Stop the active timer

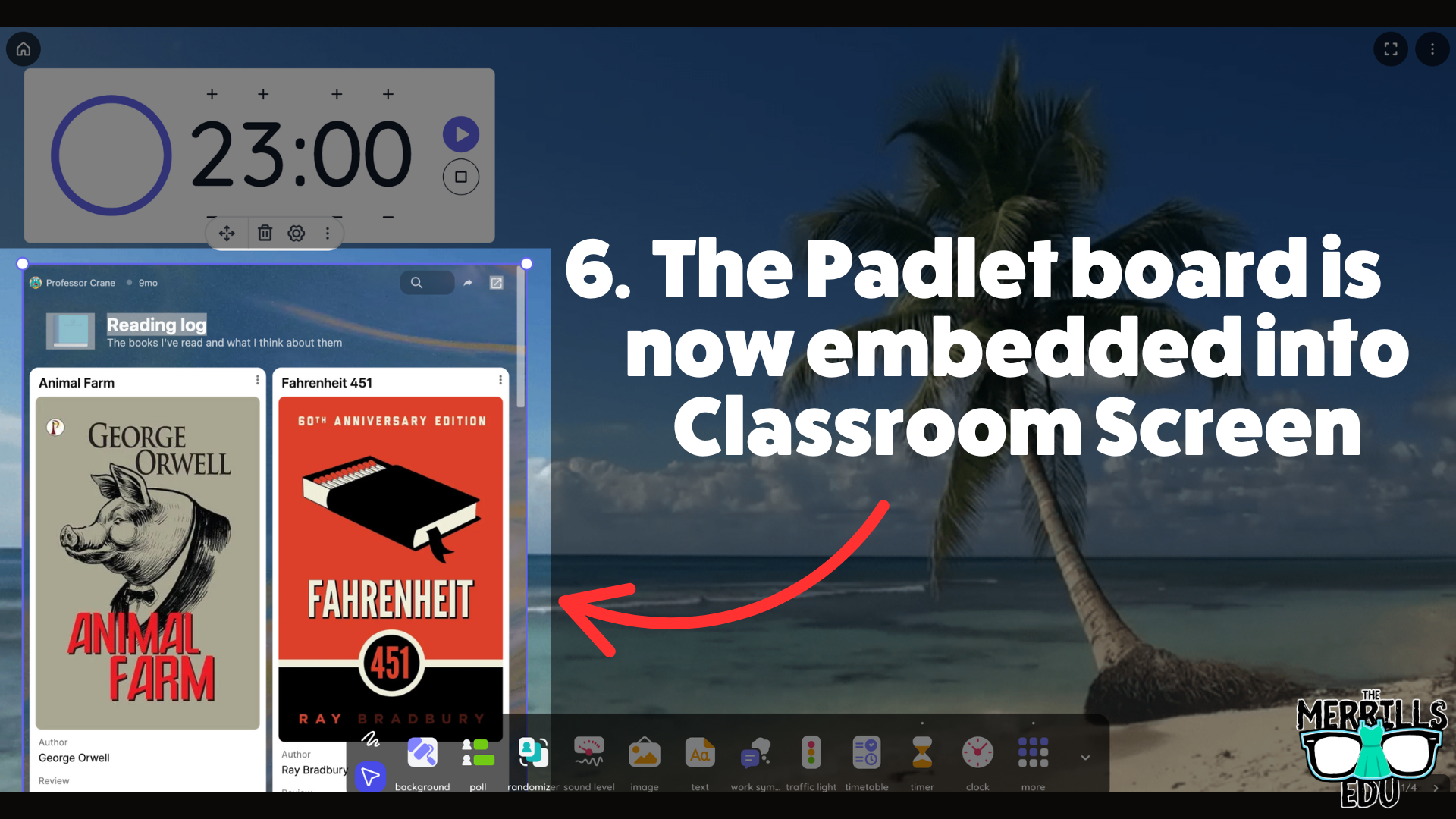(x=460, y=176)
